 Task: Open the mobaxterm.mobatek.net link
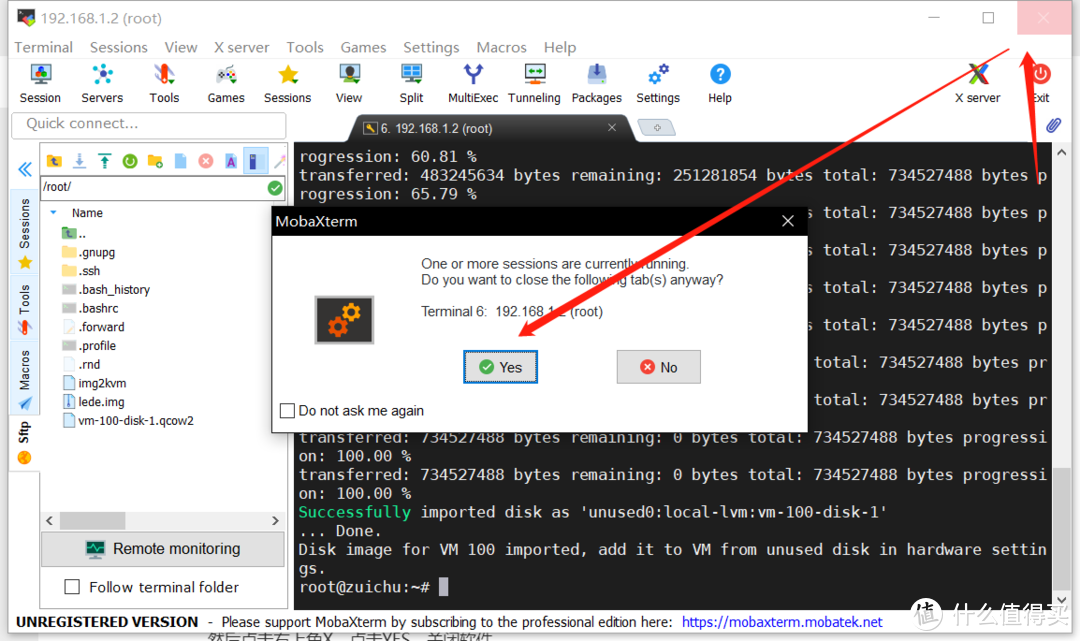[x=782, y=622]
